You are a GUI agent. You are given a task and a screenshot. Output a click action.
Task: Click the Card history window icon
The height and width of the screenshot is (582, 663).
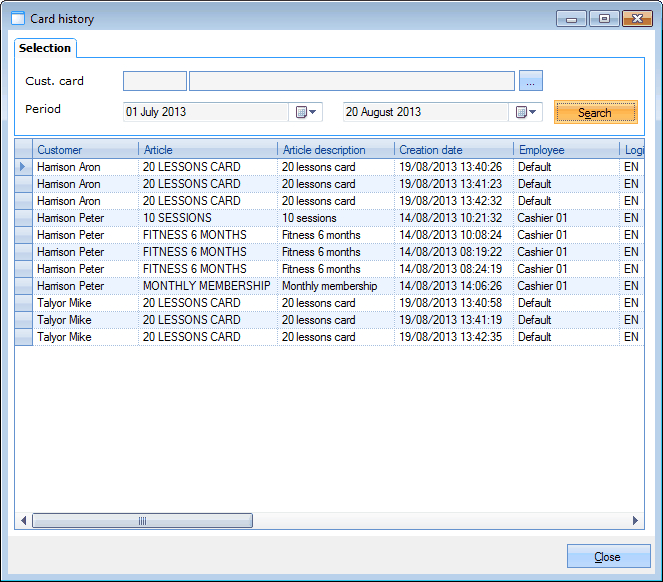click(x=17, y=18)
